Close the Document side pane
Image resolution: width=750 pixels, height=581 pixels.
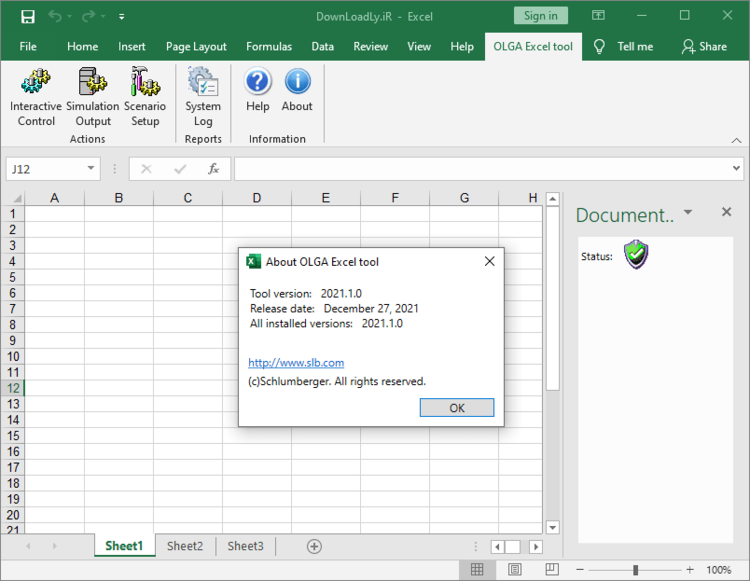point(727,212)
